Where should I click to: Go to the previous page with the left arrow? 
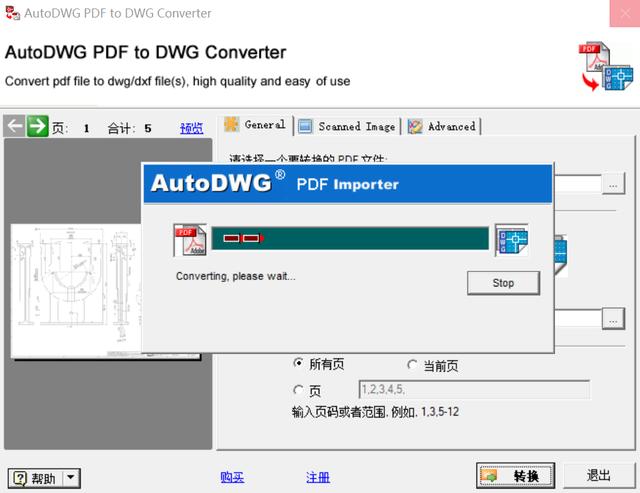pos(15,126)
